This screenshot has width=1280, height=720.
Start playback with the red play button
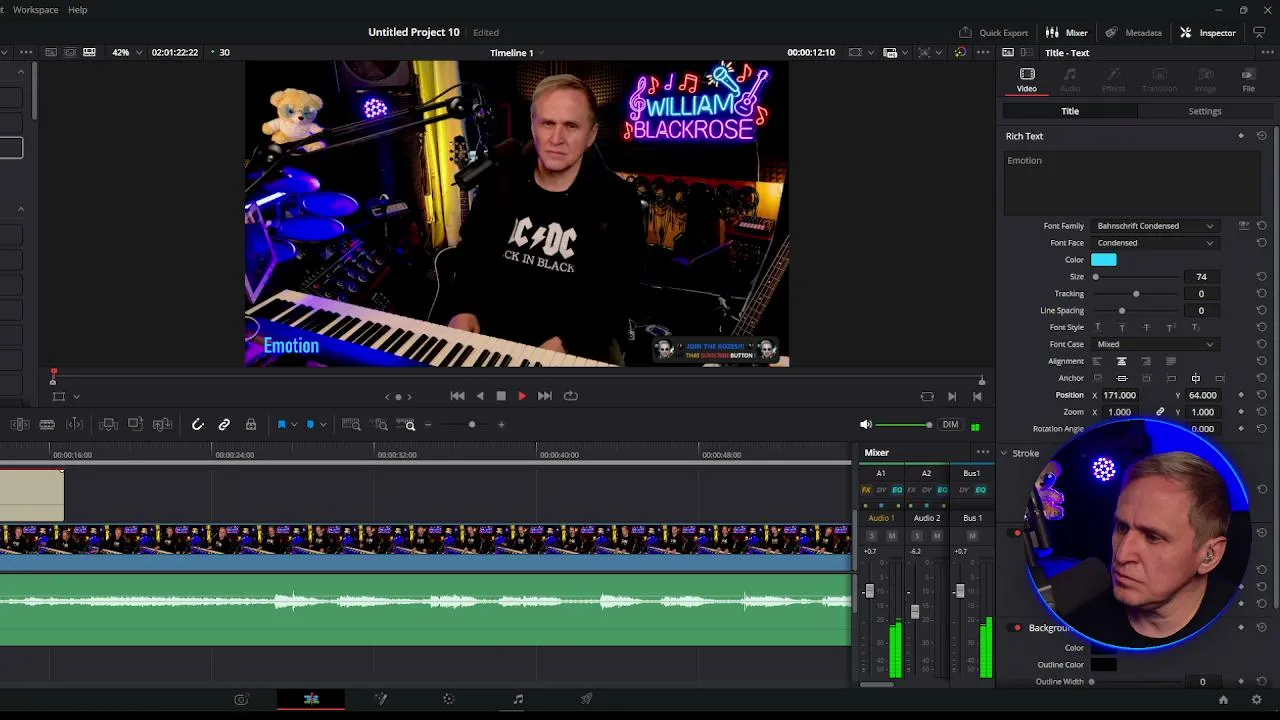click(522, 396)
